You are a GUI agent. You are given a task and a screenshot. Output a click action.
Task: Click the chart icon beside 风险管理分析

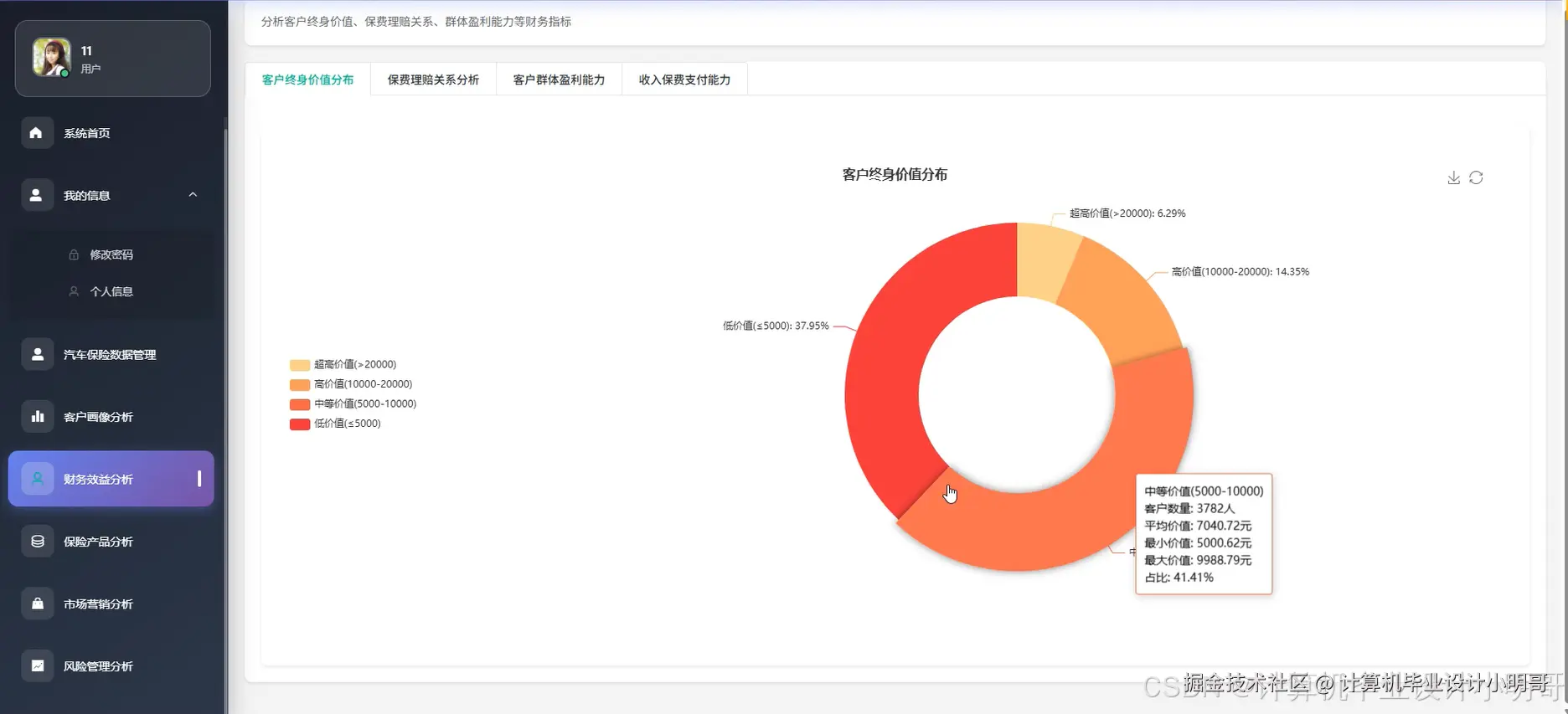37,665
